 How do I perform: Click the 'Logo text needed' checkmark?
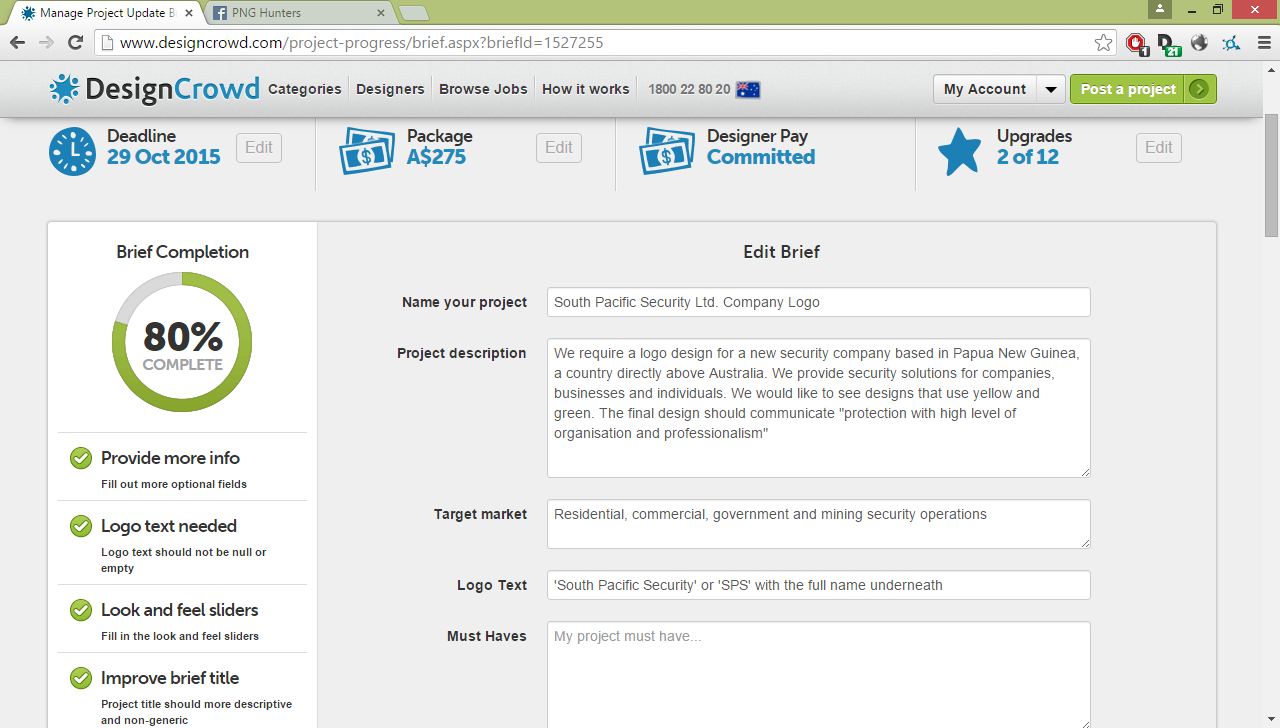coord(81,526)
